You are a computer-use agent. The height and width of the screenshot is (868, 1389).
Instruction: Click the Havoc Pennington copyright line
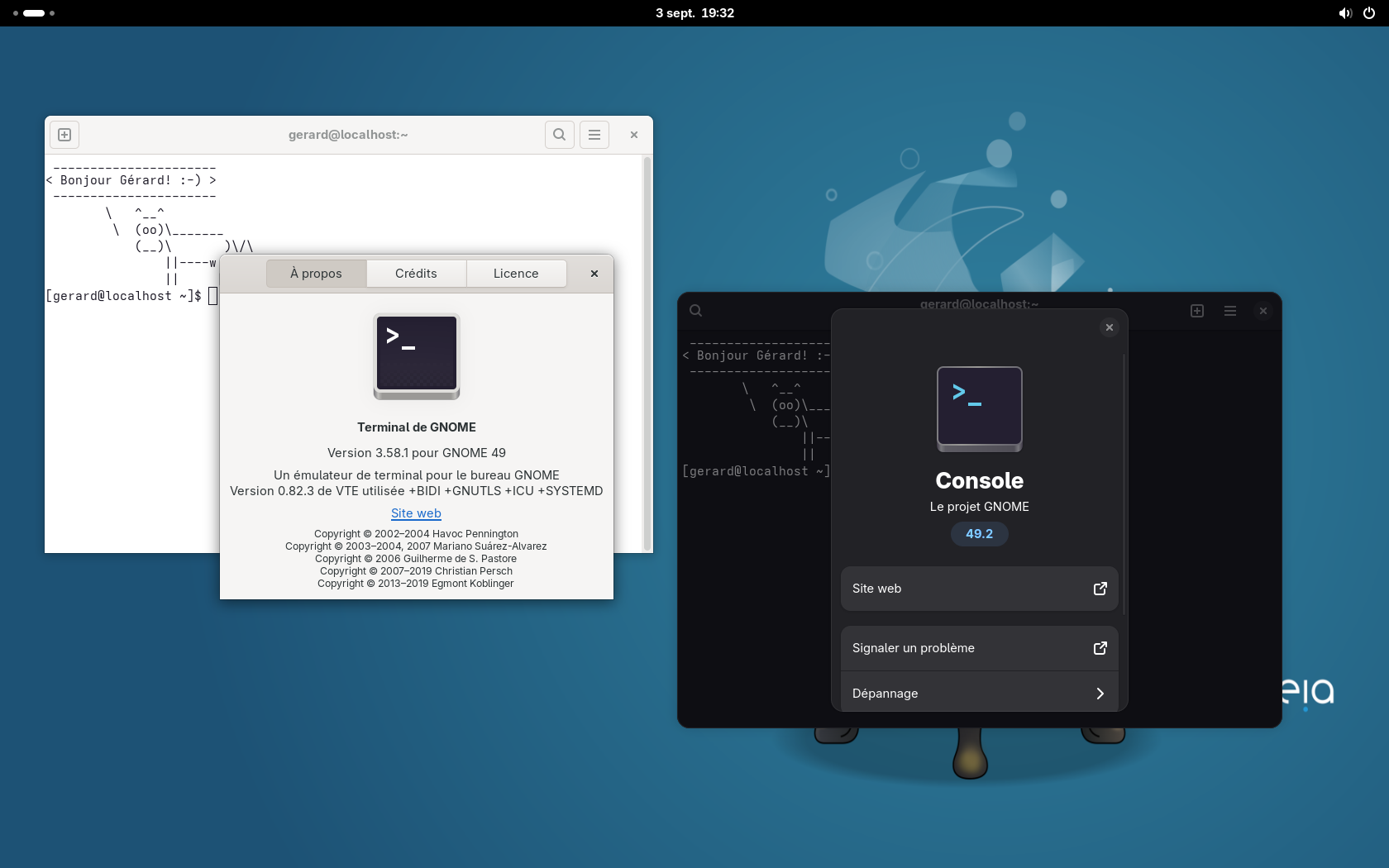[416, 534]
